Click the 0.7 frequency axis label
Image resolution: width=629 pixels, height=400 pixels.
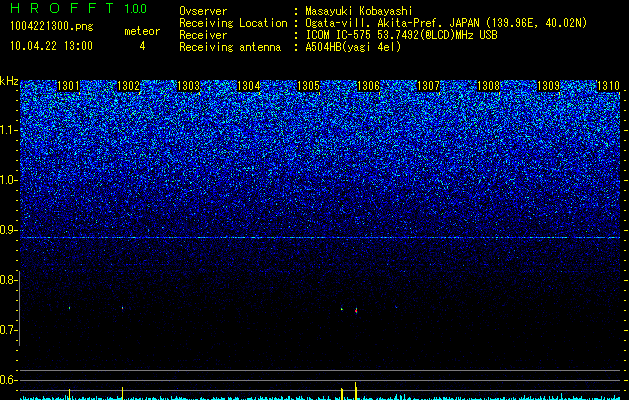pos(9,330)
